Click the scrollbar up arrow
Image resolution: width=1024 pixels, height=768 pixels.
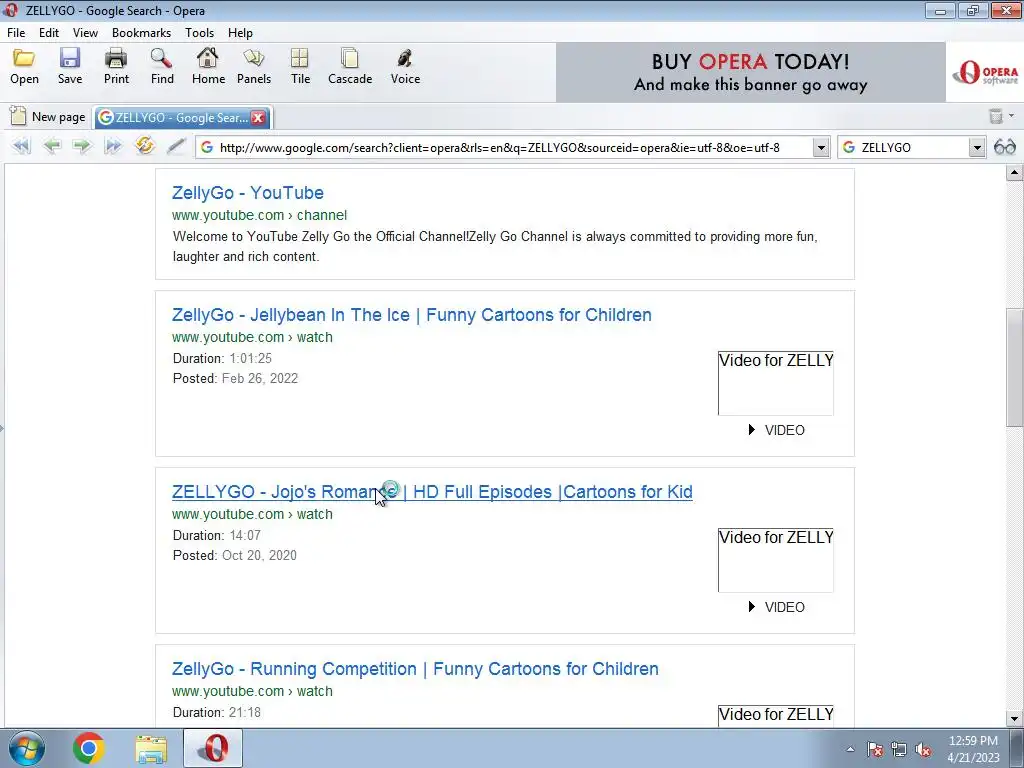click(1014, 173)
